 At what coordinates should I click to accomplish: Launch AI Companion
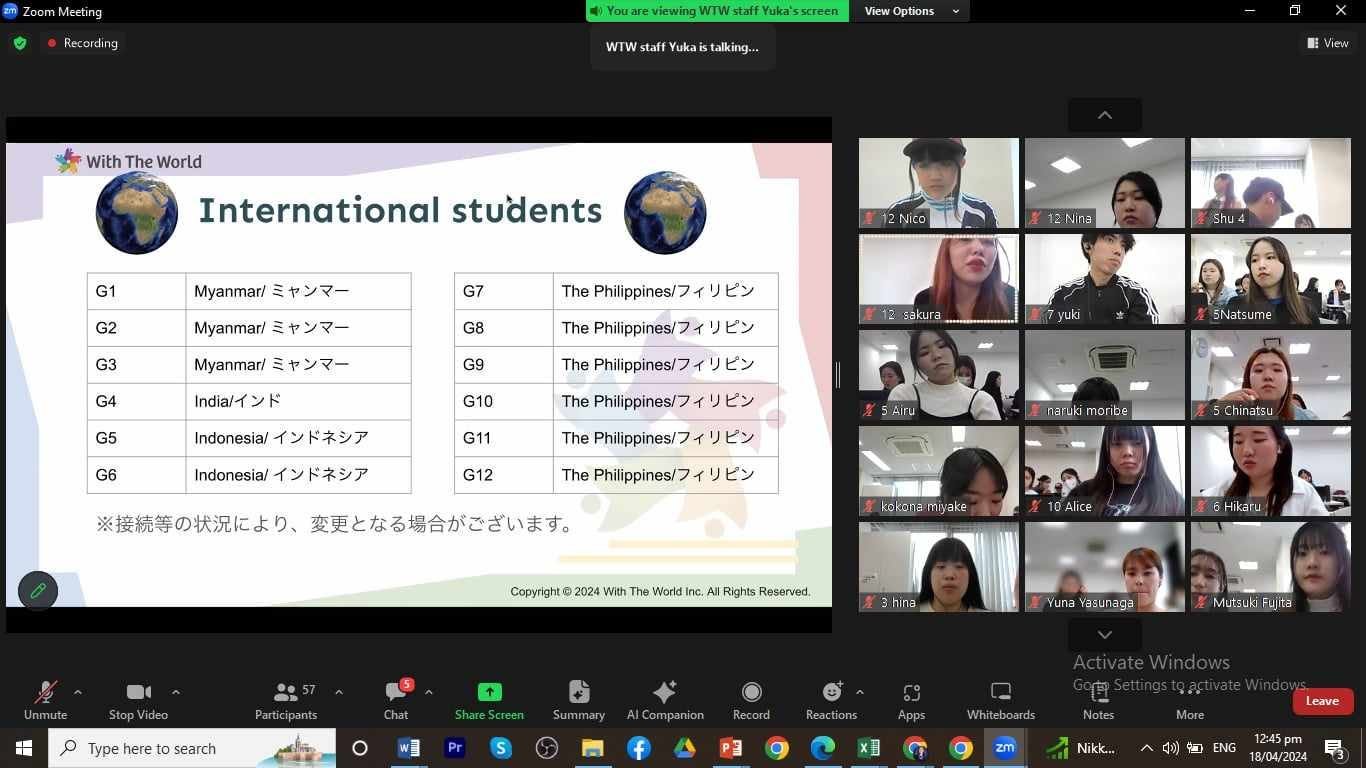[x=665, y=700]
